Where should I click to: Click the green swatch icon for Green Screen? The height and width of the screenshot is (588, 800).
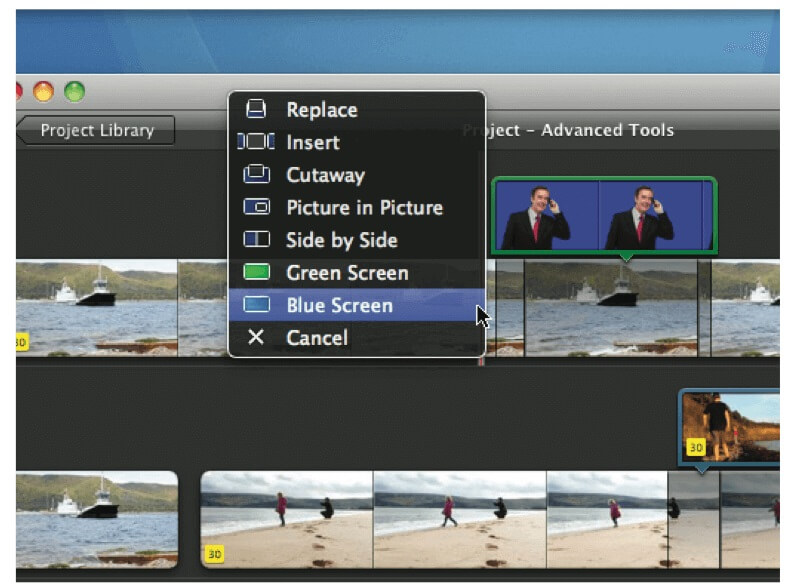[258, 272]
